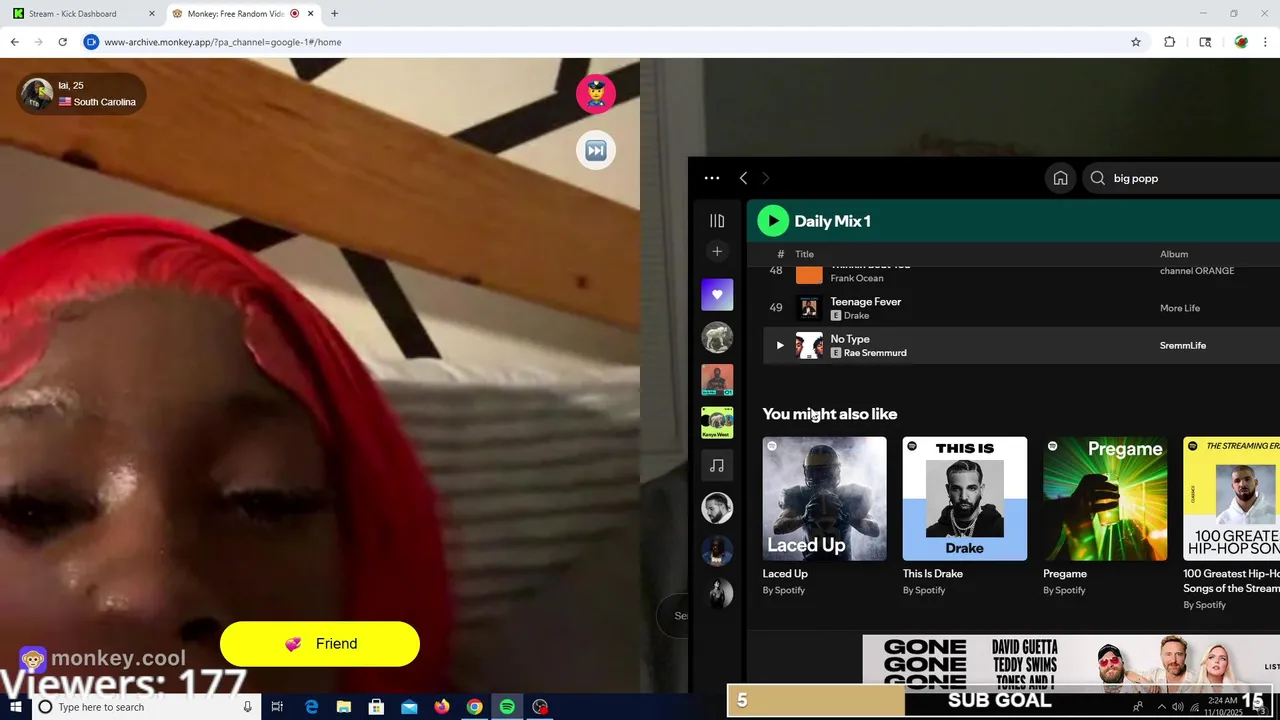This screenshot has width=1280, height=720.
Task: Open Liked Songs in Spotify sidebar
Action: [717, 295]
